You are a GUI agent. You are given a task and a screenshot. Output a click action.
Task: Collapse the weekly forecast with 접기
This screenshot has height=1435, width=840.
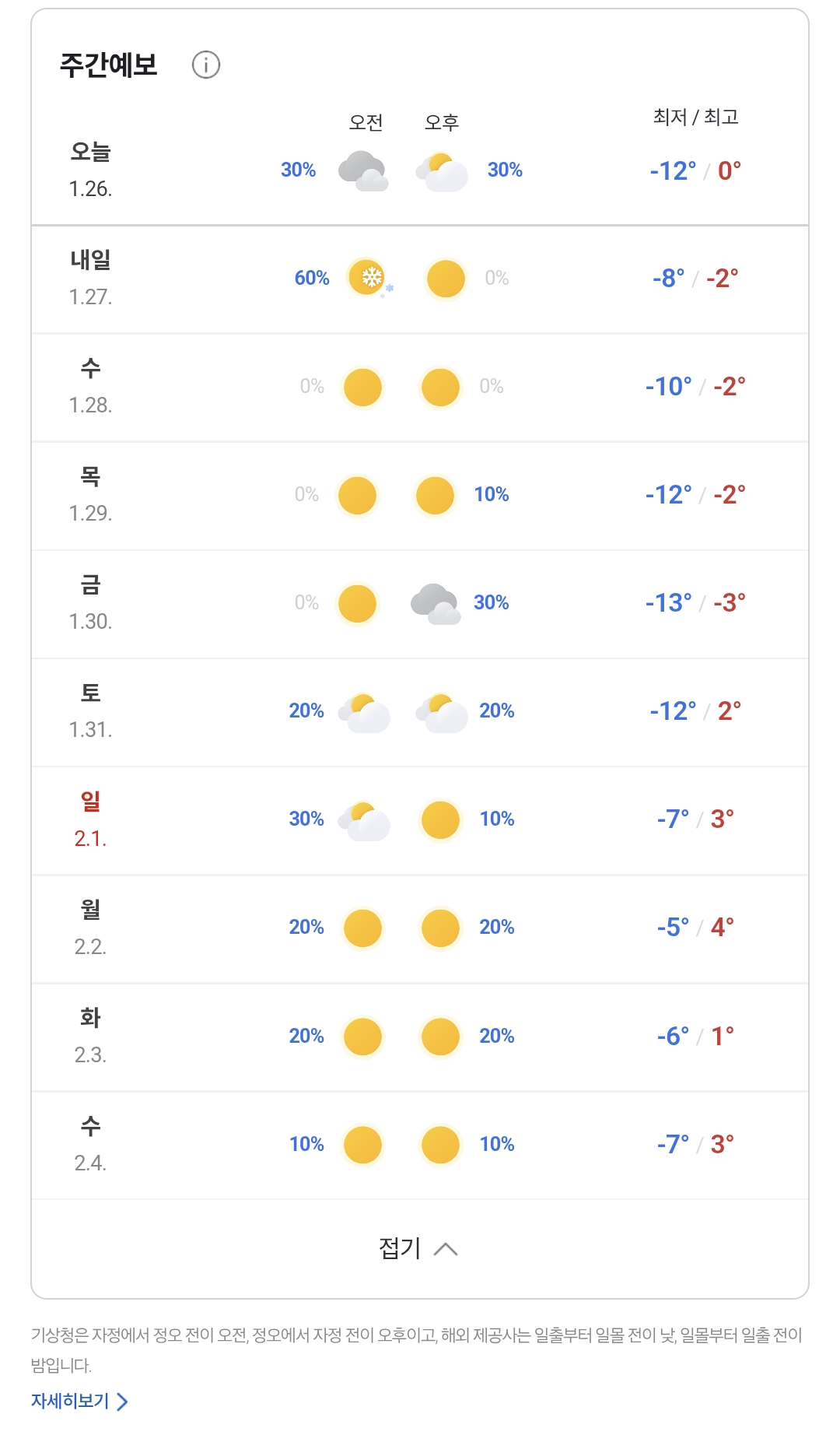coord(401,1248)
